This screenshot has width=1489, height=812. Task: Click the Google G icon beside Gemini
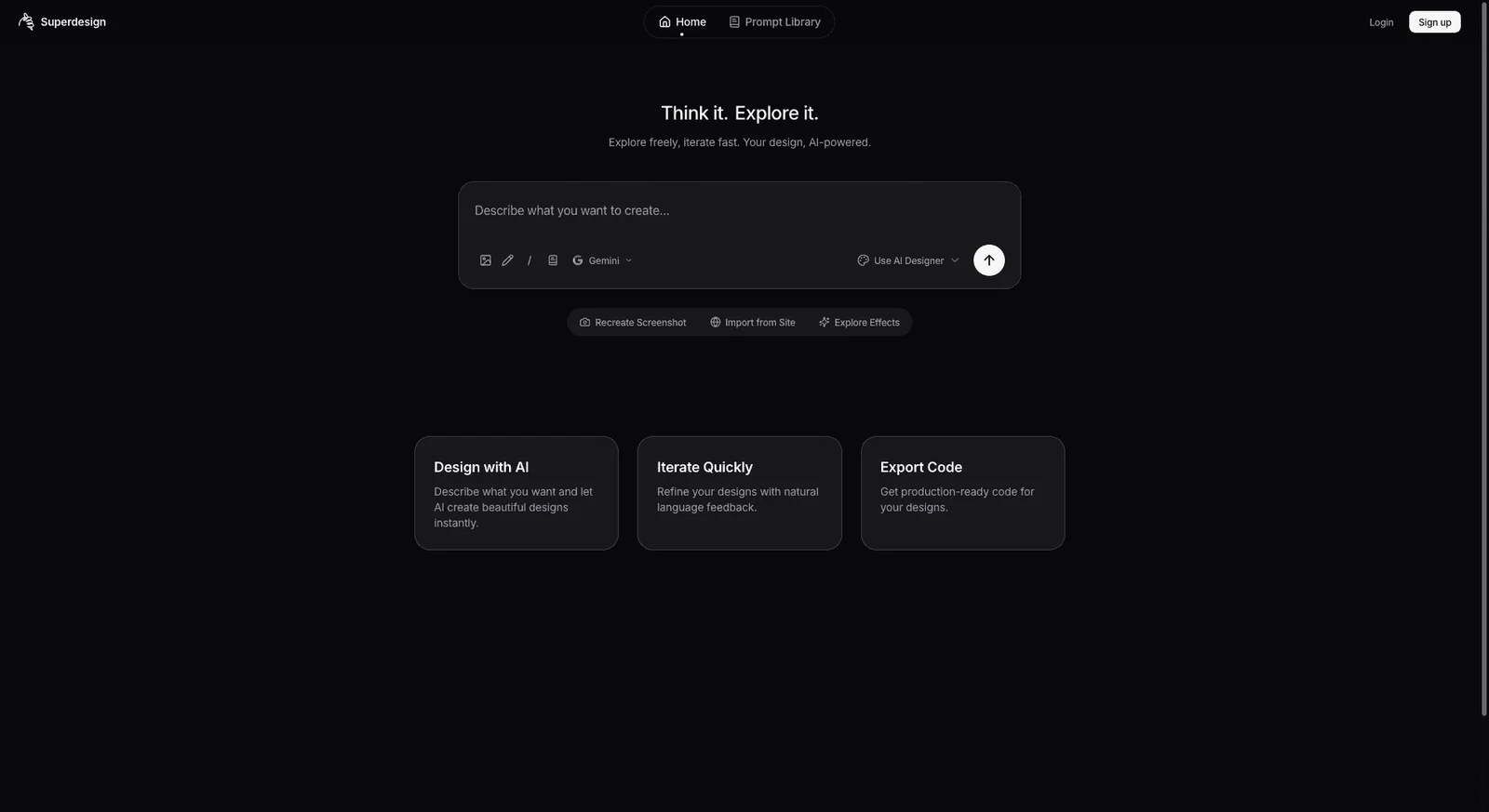pos(578,260)
